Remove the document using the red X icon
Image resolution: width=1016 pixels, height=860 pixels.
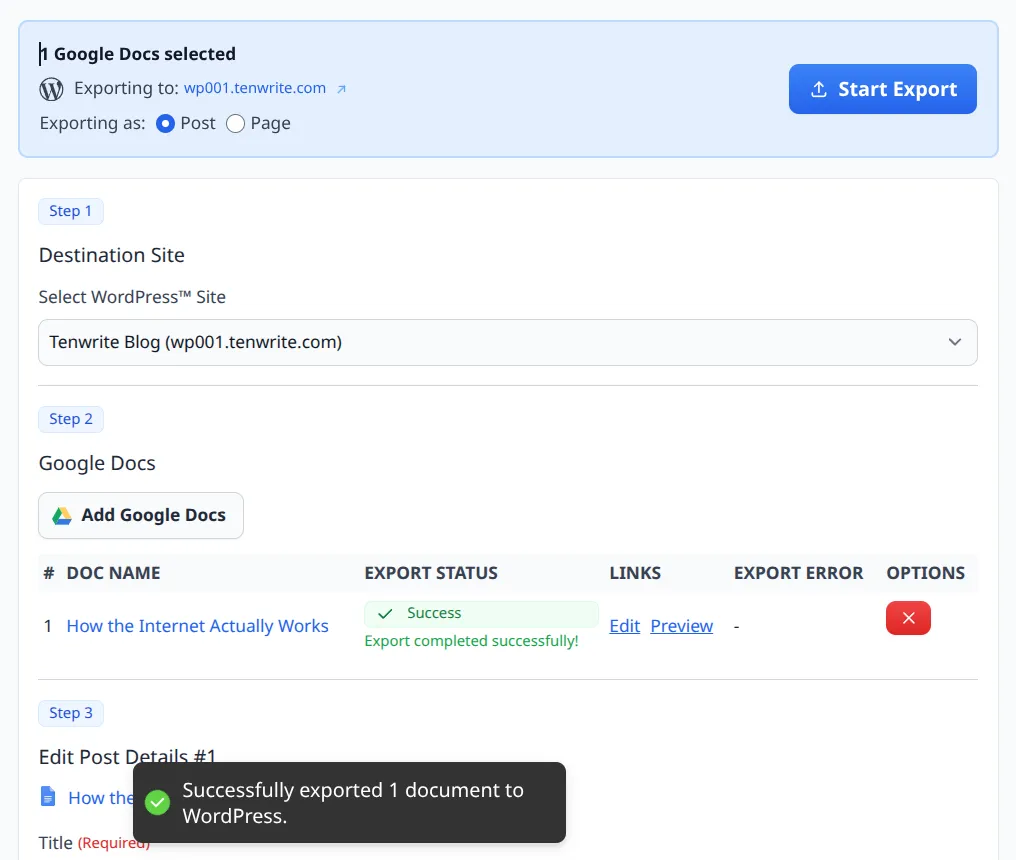click(908, 619)
